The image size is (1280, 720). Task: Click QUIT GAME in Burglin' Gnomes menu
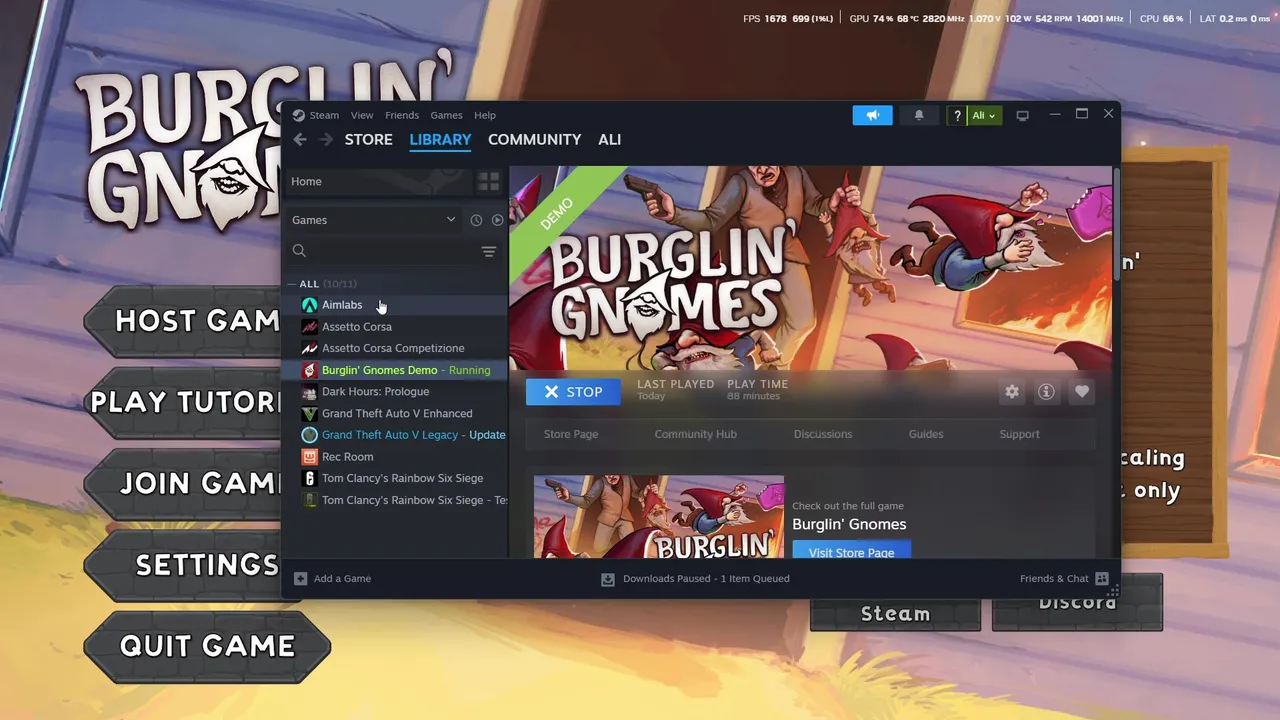[x=207, y=646]
